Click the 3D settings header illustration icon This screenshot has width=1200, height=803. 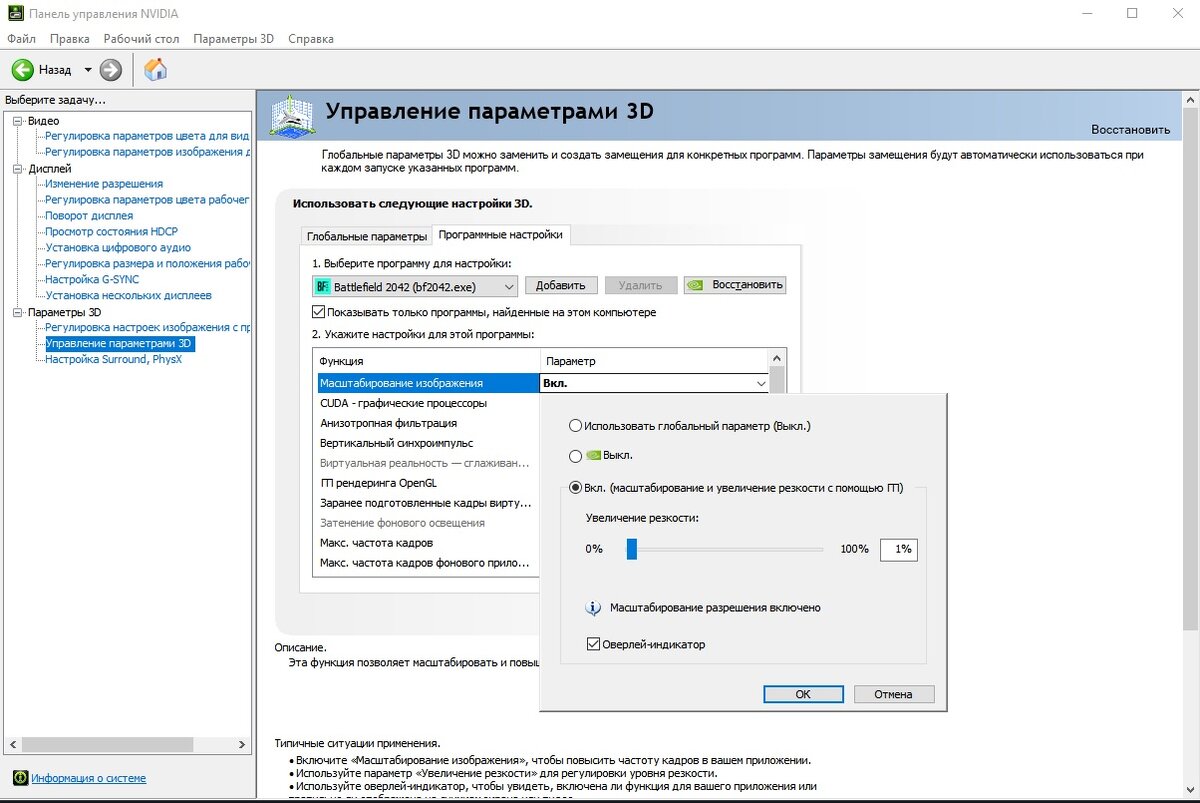pos(292,117)
